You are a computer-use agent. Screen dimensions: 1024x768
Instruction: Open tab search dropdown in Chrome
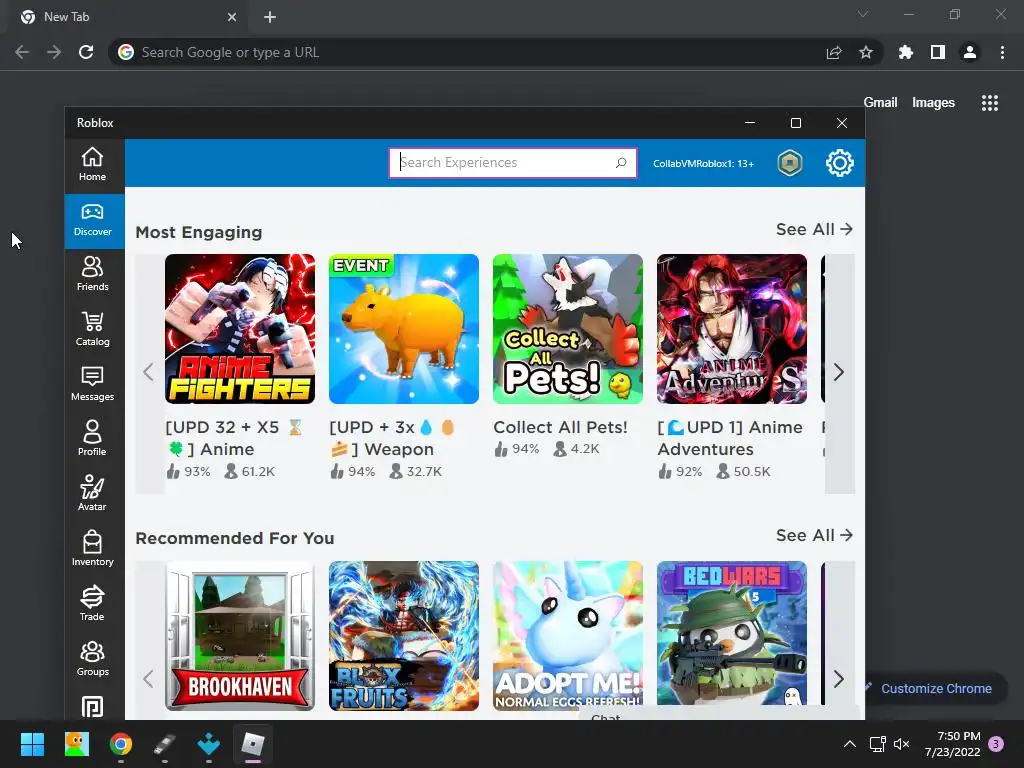(x=863, y=14)
